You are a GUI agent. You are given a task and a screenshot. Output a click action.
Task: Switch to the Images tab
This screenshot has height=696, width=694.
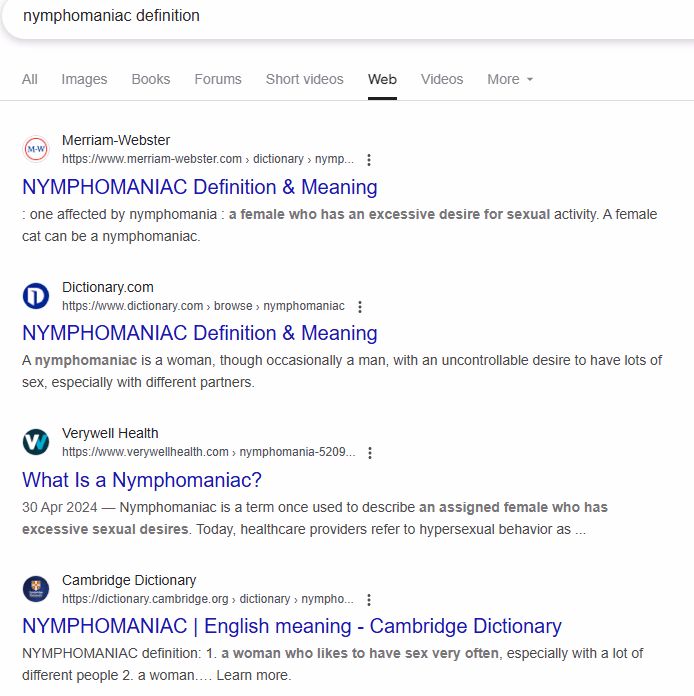tap(84, 79)
